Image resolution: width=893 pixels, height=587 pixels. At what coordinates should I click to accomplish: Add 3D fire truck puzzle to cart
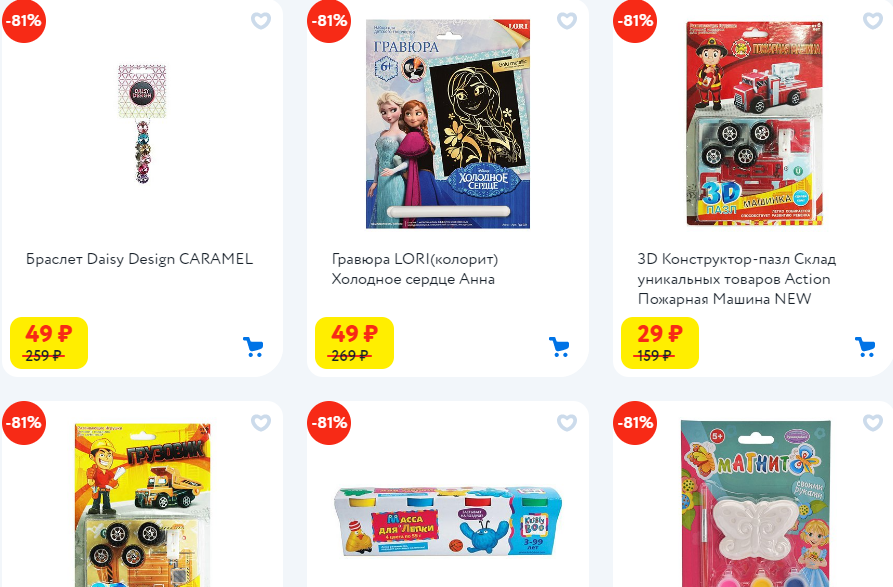(865, 347)
